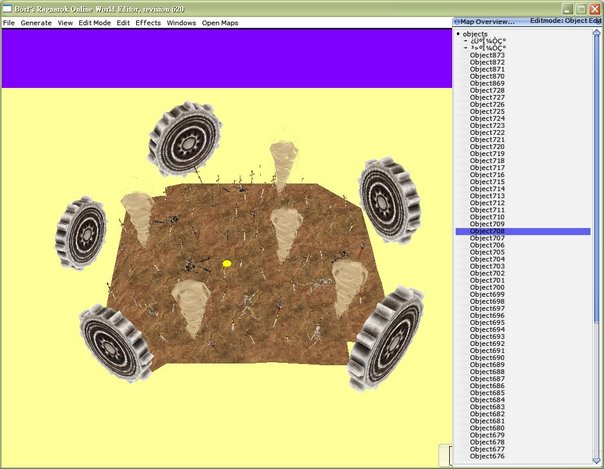Open the File menu
The image size is (604, 469).
[x=8, y=23]
